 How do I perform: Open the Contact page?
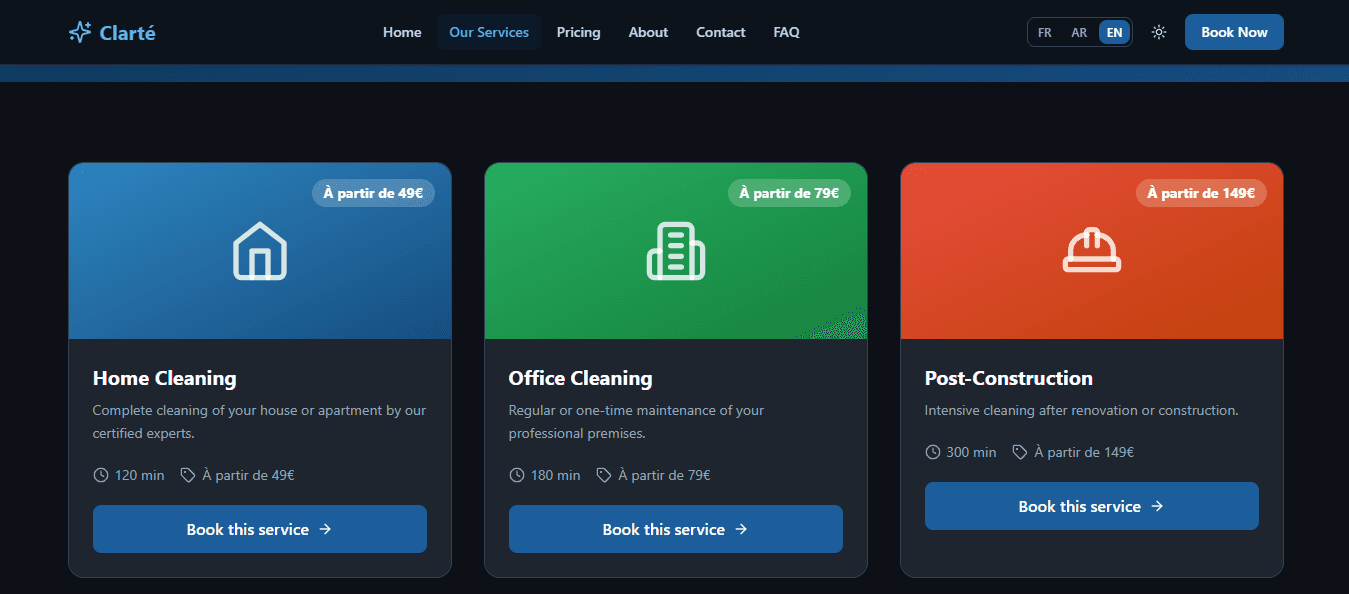tap(721, 32)
